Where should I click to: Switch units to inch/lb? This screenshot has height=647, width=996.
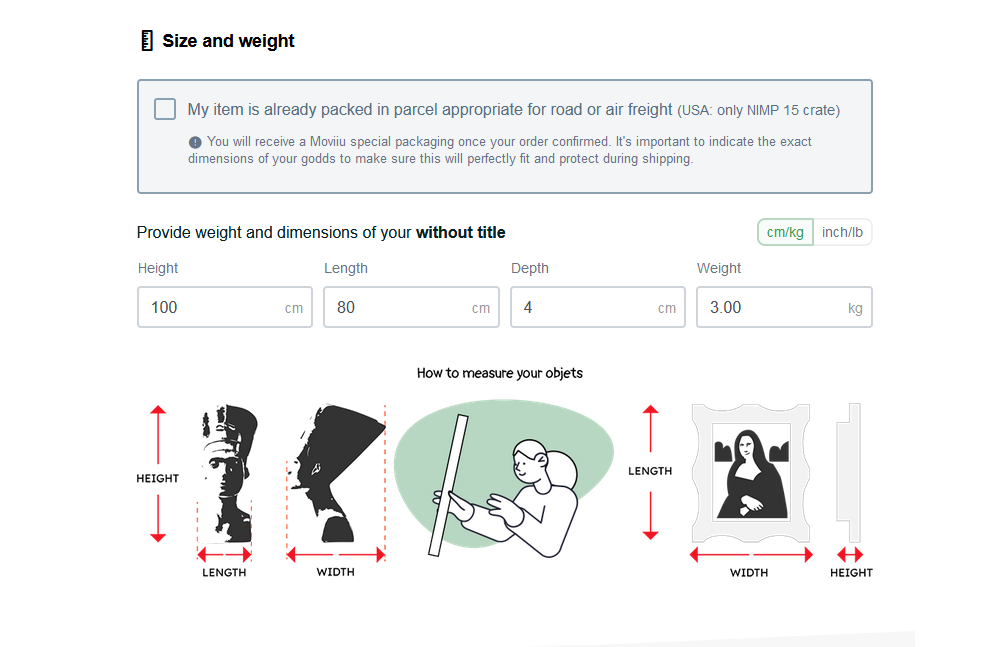[843, 232]
